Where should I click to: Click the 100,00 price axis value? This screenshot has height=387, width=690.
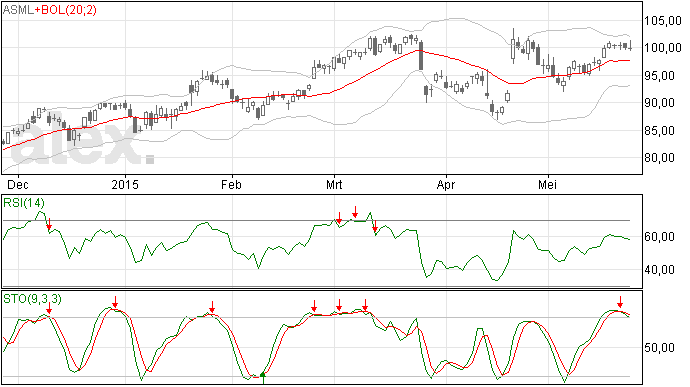tap(663, 48)
